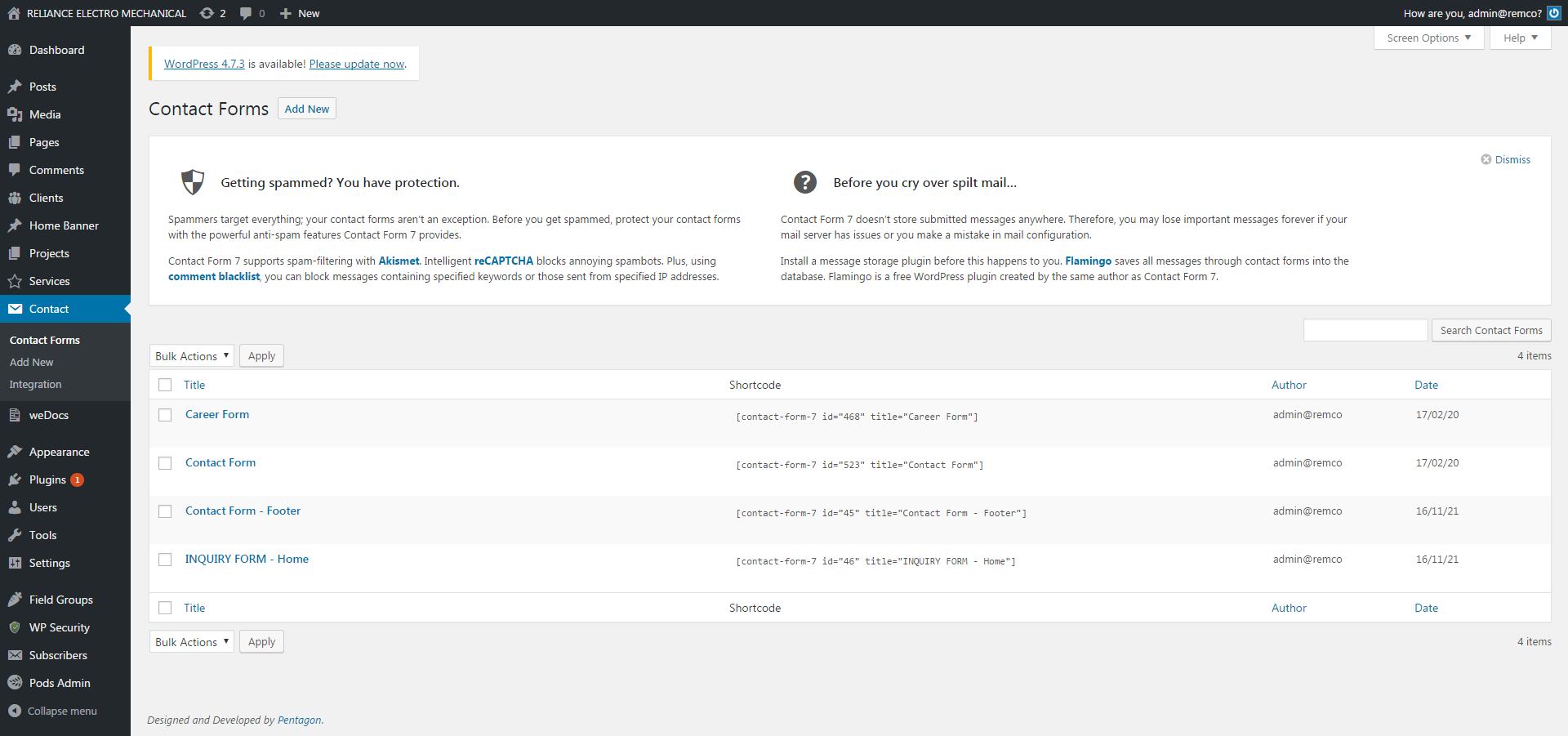
Task: Open the Flamingo plugin link
Action: tap(1088, 261)
